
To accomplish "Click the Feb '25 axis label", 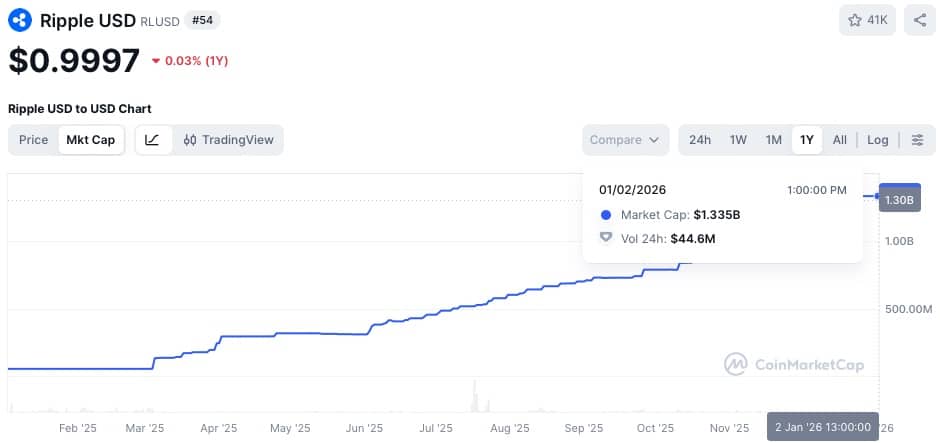I will tap(78, 428).
